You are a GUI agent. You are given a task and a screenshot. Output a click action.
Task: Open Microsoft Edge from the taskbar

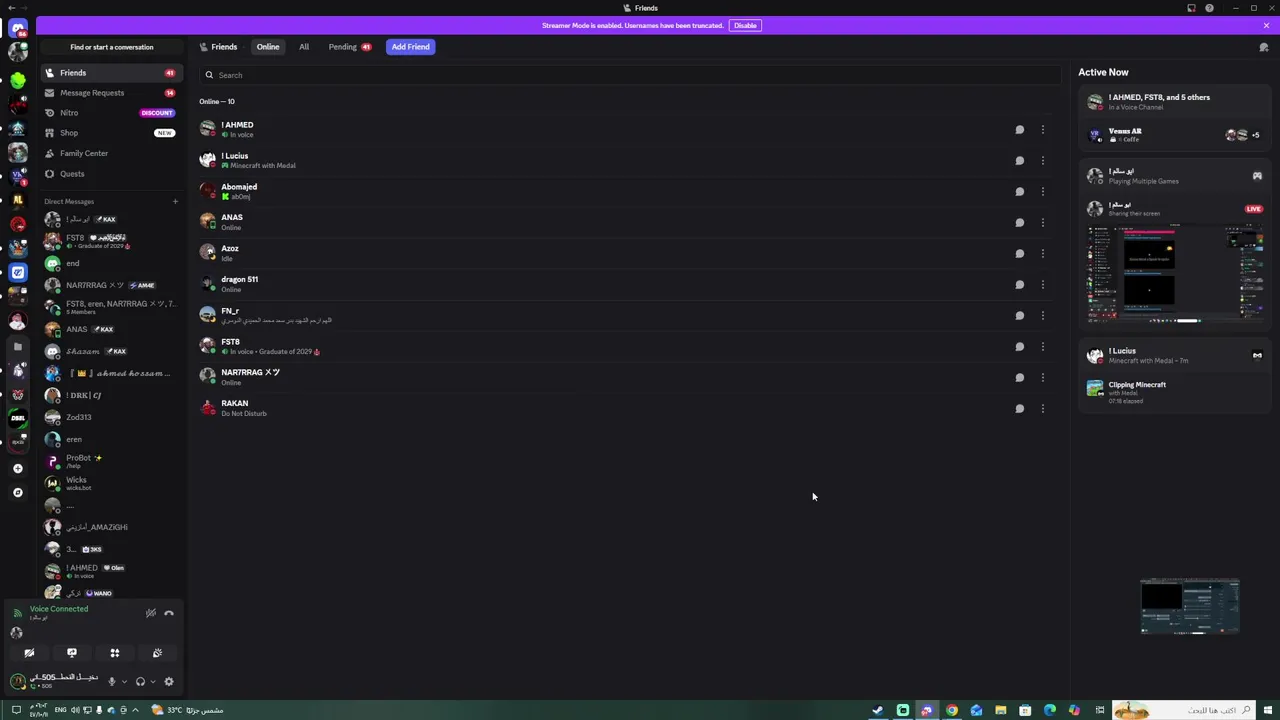pos(1050,710)
